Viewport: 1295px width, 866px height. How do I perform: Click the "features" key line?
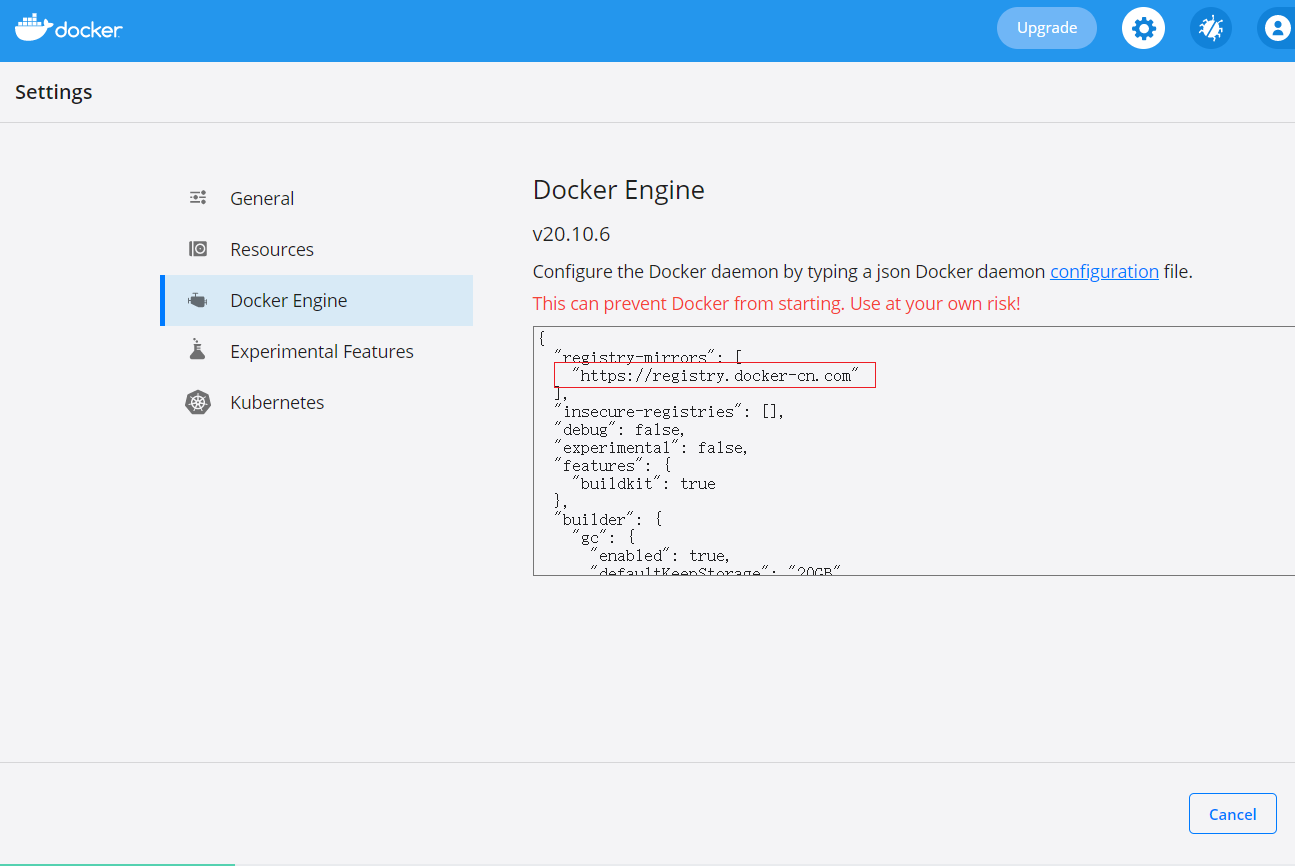[612, 465]
